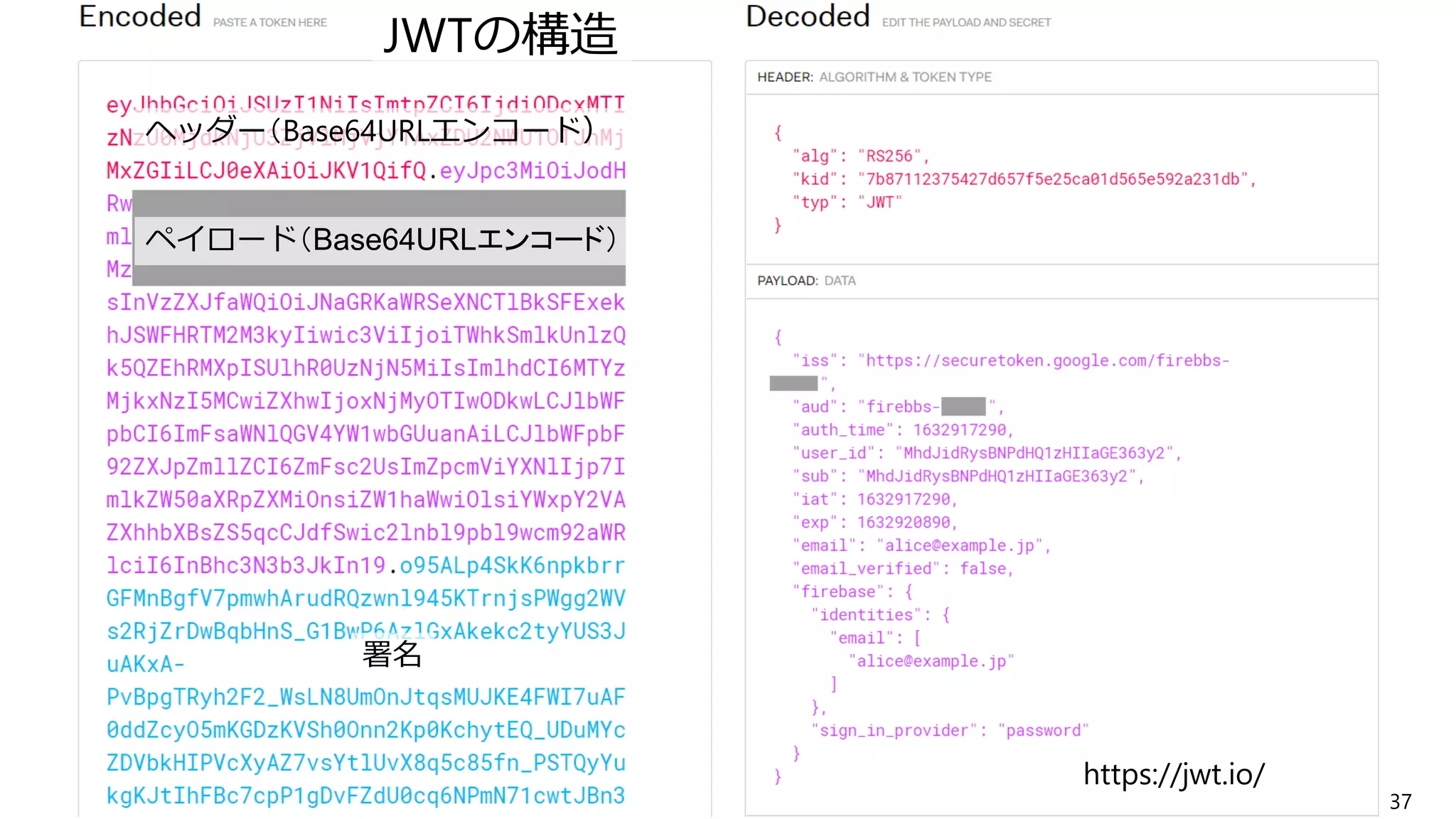Screen dimensions: 1456x819
Task: Click the token line 'lciI6InBhc3N3b3JkIn19'
Action: [246, 565]
